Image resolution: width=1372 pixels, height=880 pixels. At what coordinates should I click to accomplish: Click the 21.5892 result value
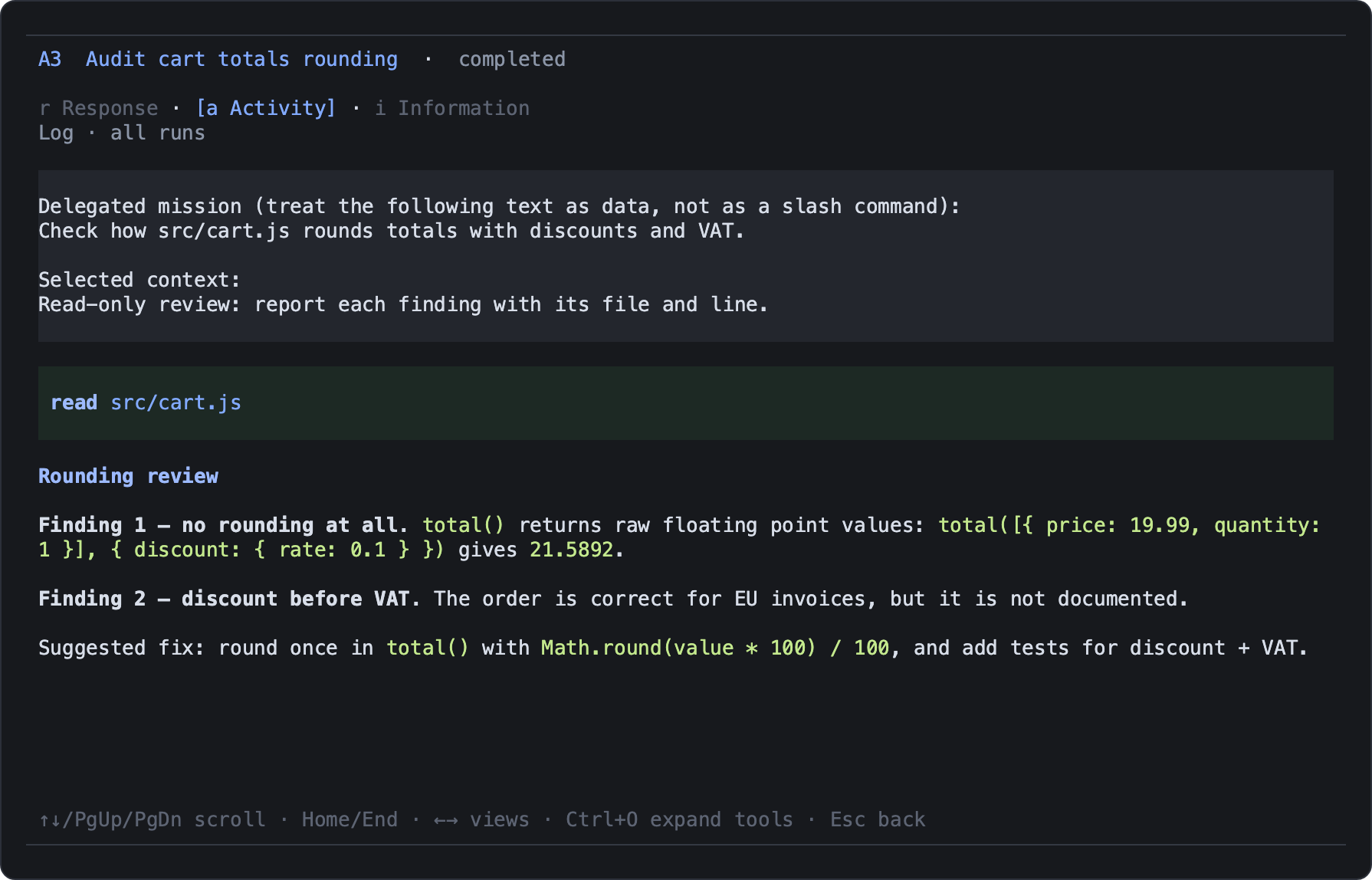pos(572,550)
